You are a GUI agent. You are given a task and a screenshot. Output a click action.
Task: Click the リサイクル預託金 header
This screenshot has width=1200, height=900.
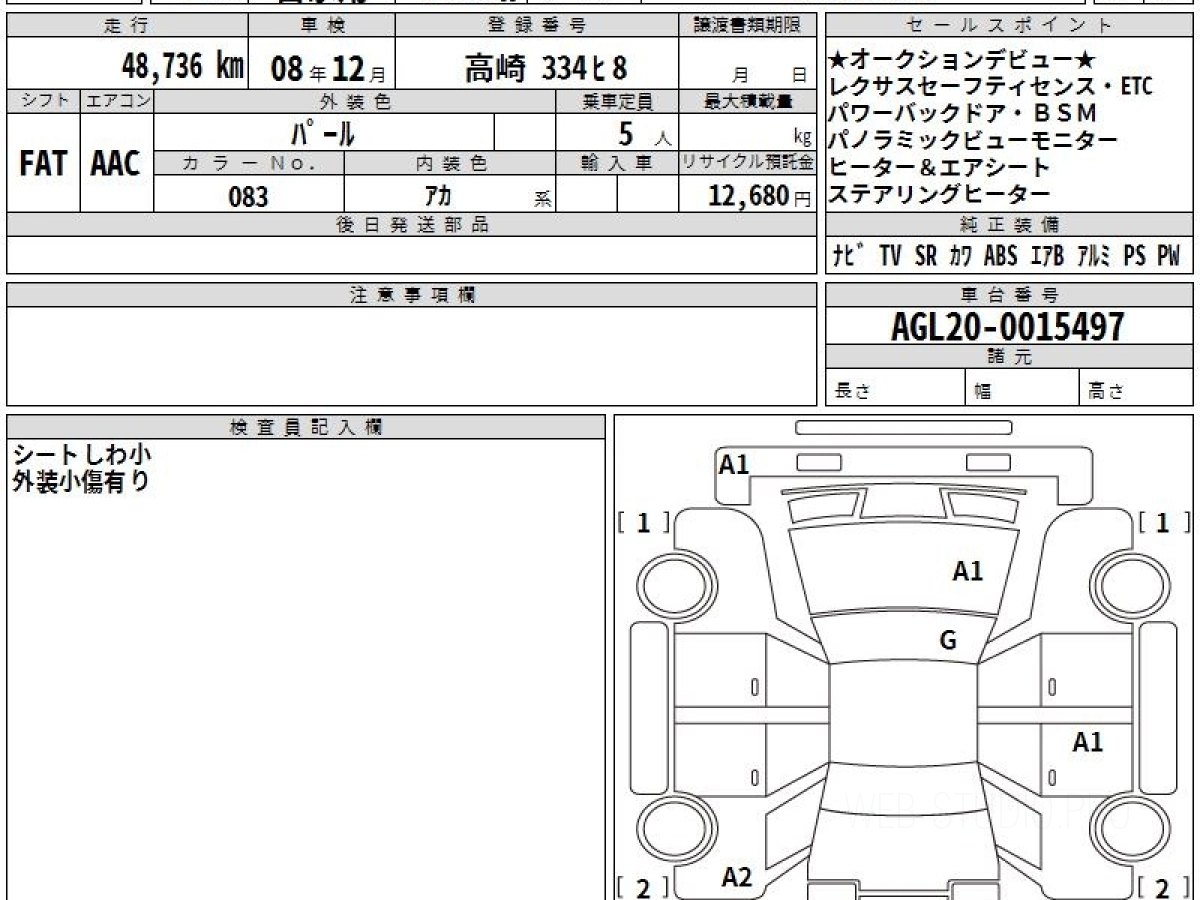click(x=748, y=163)
